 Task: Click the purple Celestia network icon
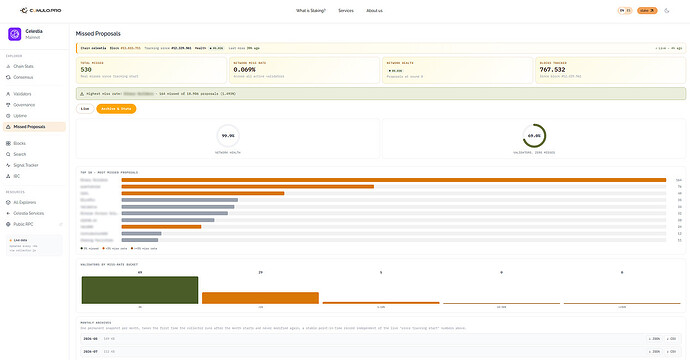click(x=15, y=34)
